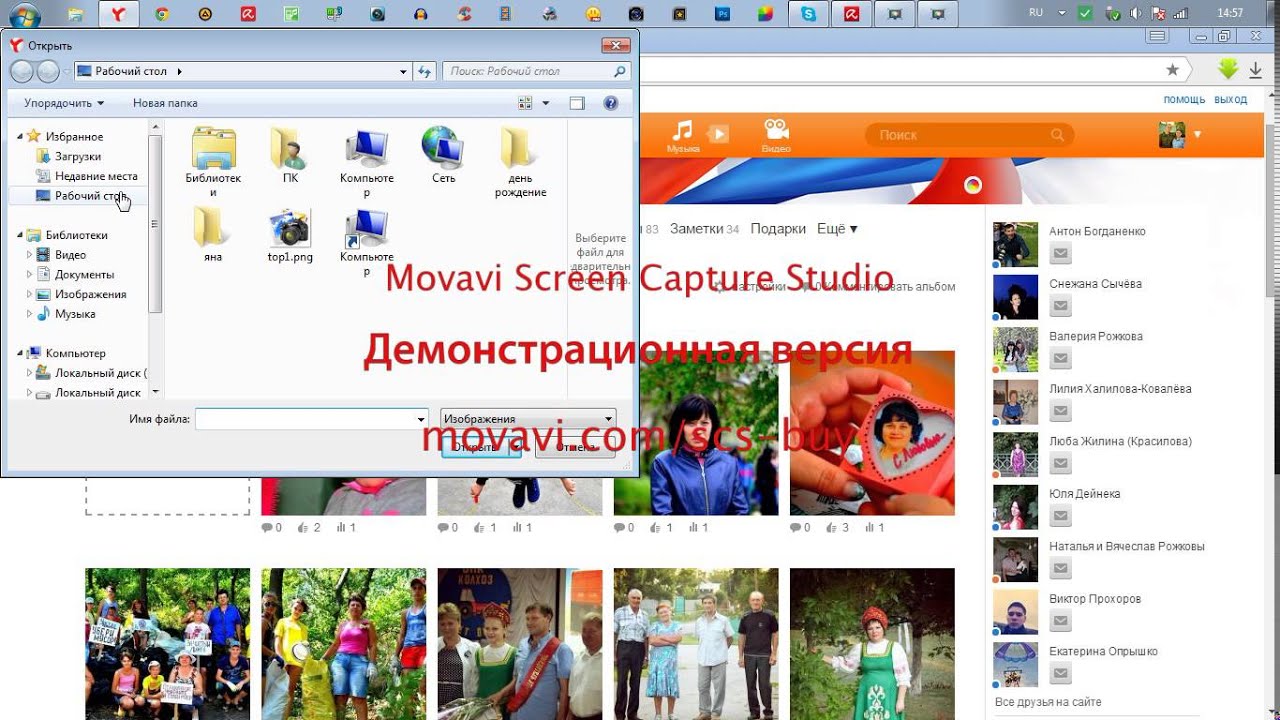
Task: Click the Отмена button
Action: [576, 447]
